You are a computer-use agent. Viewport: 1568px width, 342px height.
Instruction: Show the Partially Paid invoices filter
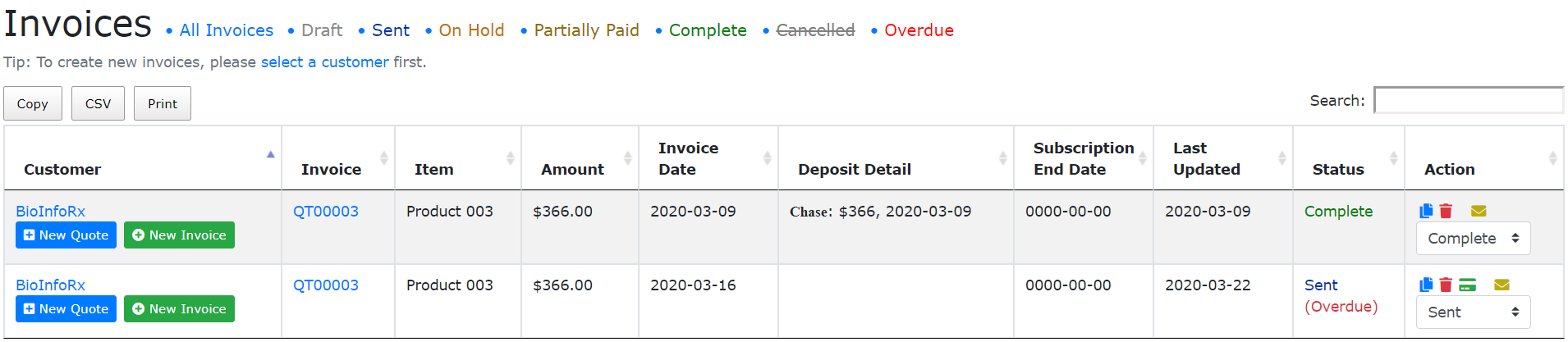(x=586, y=30)
